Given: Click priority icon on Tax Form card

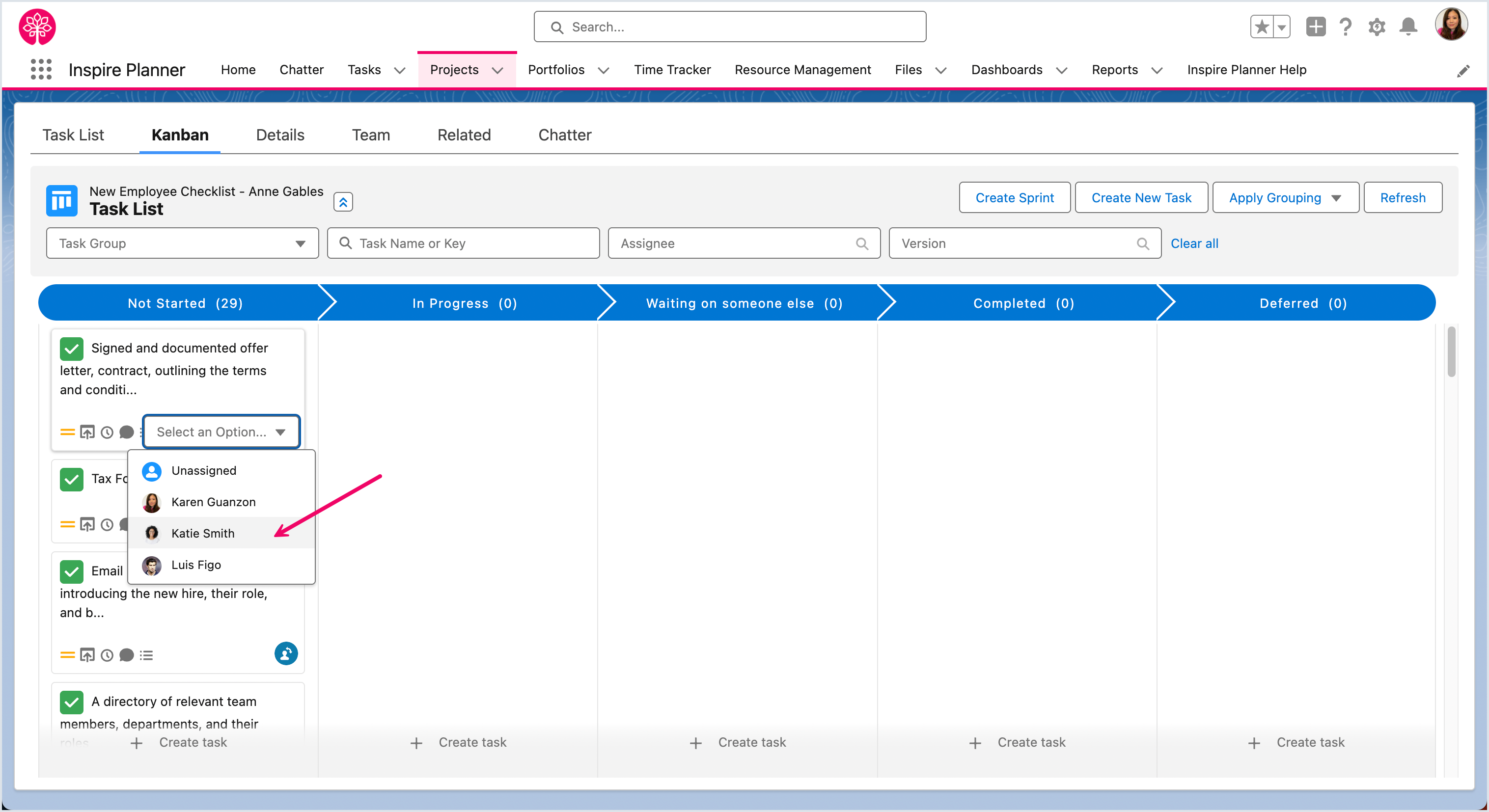Looking at the screenshot, I should pyautogui.click(x=68, y=525).
